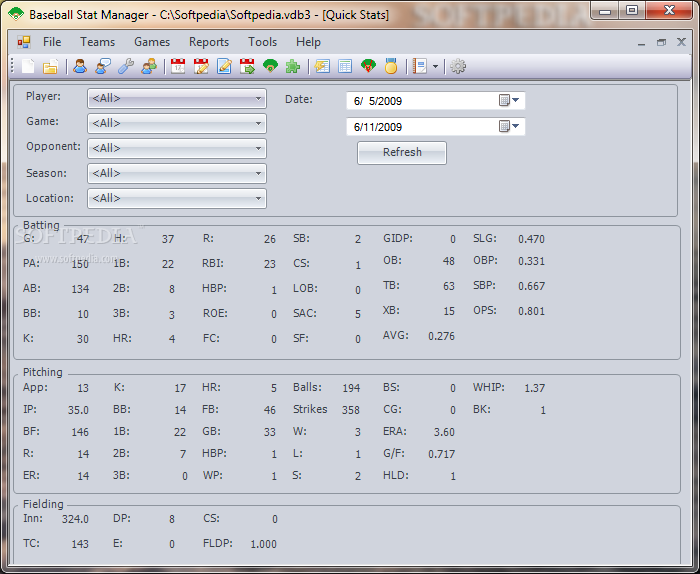Click the pitching IP value 35.0

click(x=78, y=410)
